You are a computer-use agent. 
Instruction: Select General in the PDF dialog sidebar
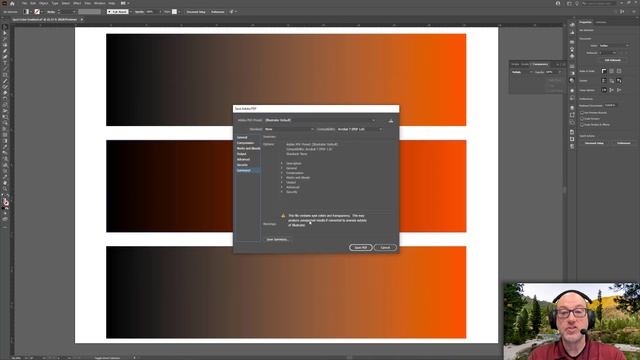click(242, 138)
